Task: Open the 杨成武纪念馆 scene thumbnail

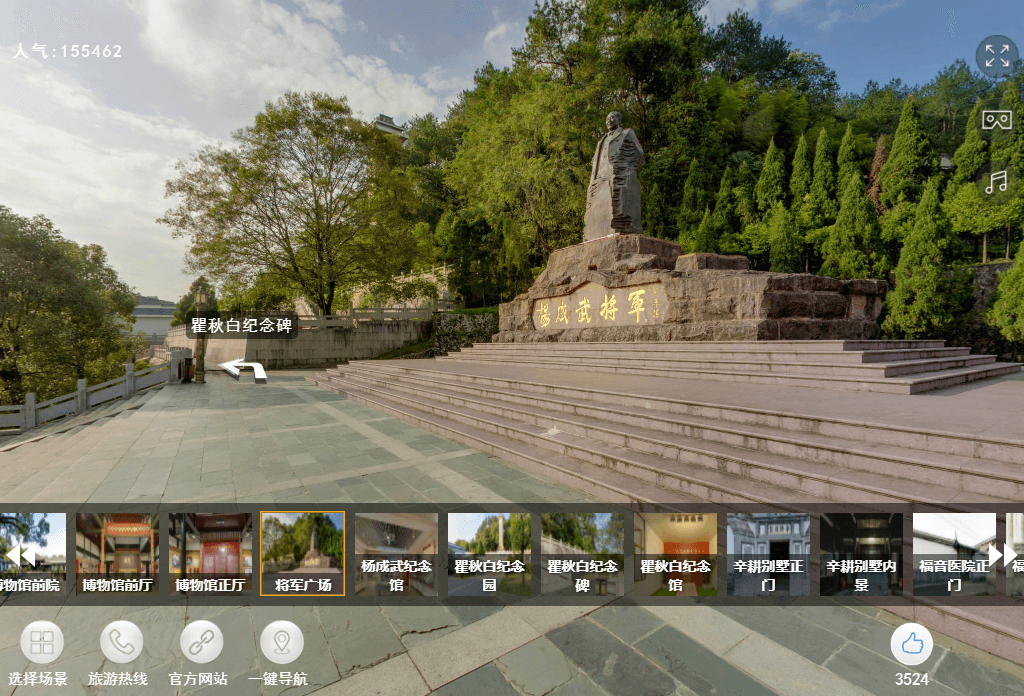Action: click(396, 554)
